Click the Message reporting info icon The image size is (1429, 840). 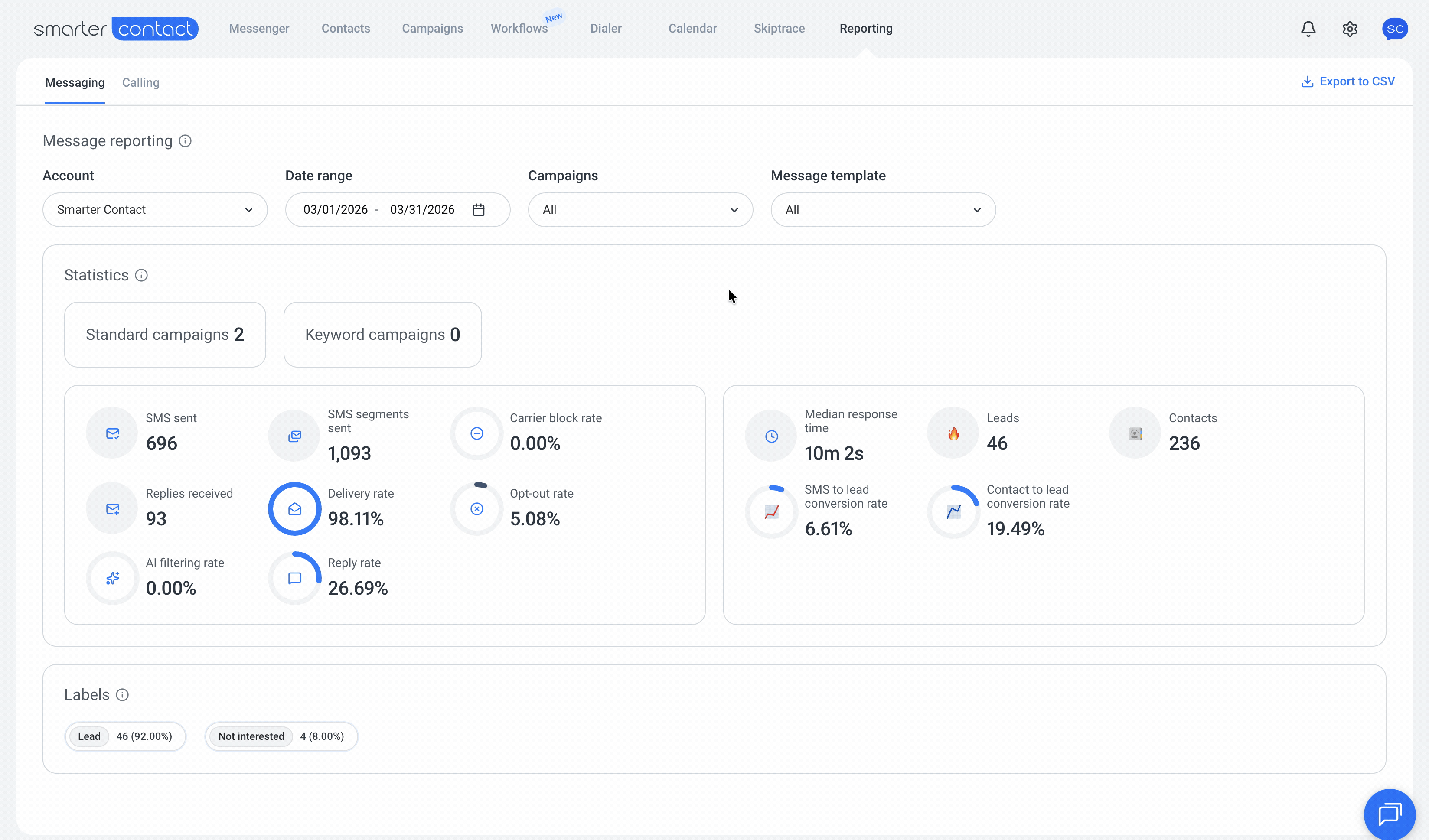tap(185, 141)
